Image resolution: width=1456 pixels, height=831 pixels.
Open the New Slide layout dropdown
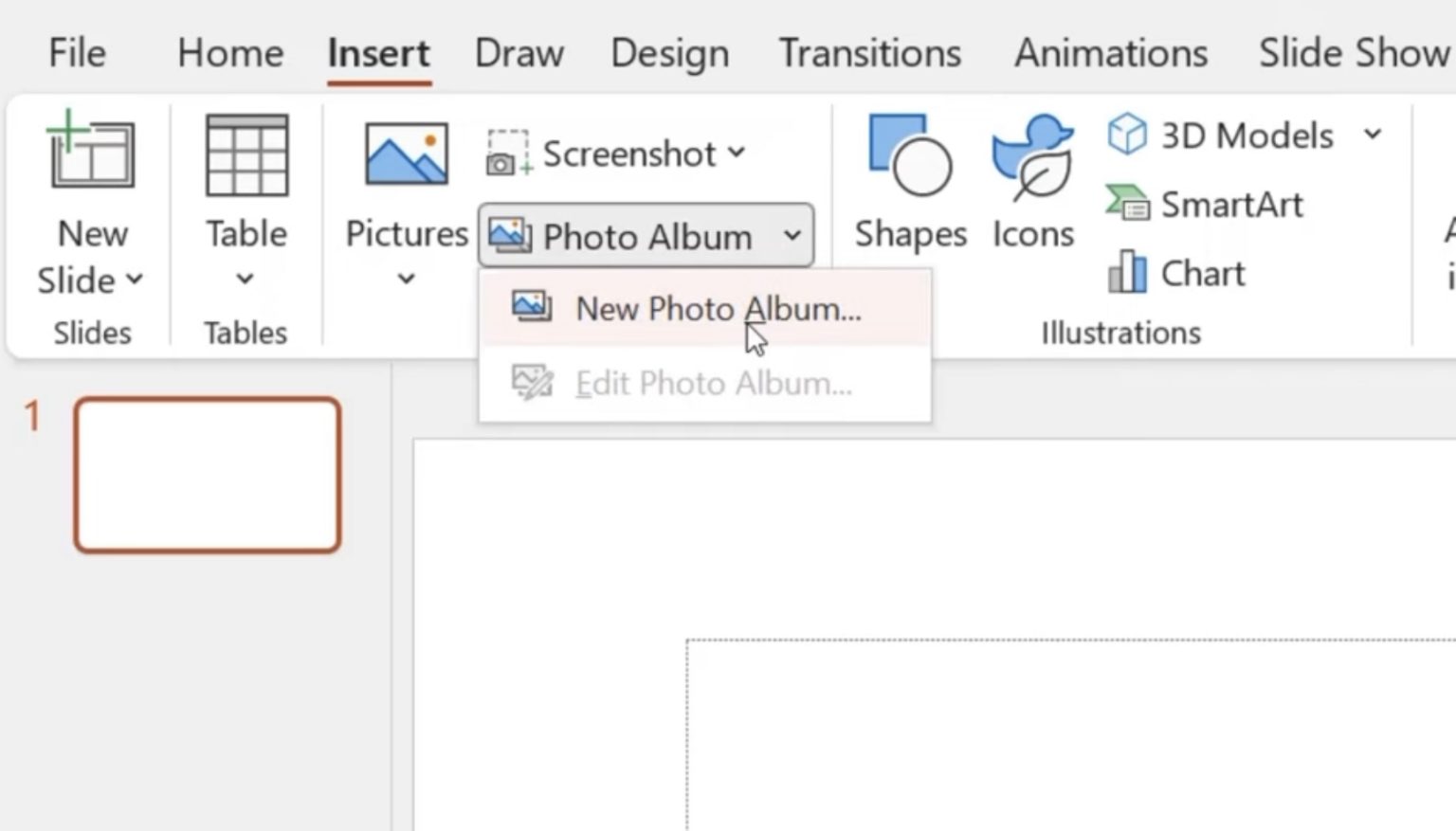click(x=134, y=280)
